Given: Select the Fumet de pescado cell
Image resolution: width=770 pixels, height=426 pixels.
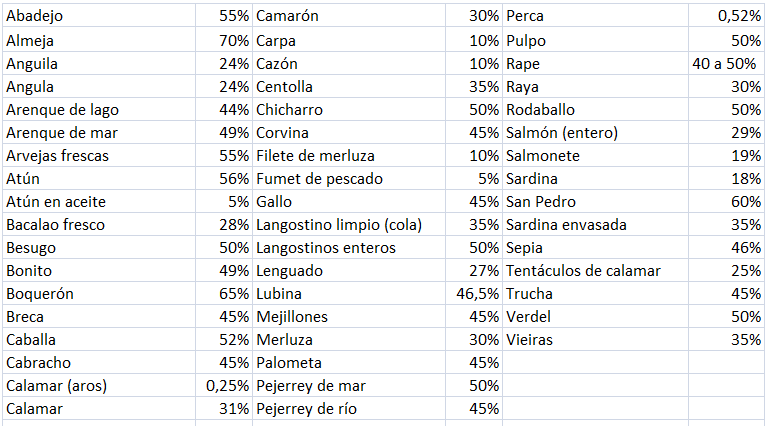Looking at the screenshot, I should click(x=348, y=179).
